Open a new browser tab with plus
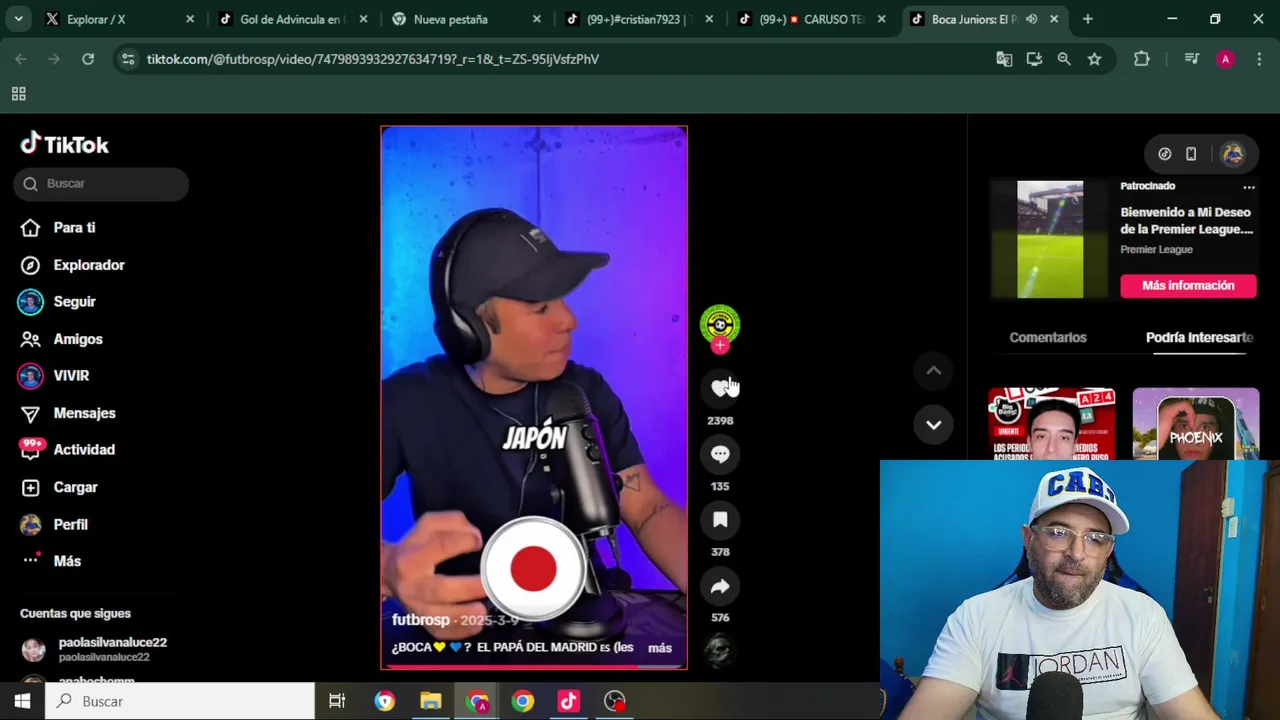 (1087, 19)
